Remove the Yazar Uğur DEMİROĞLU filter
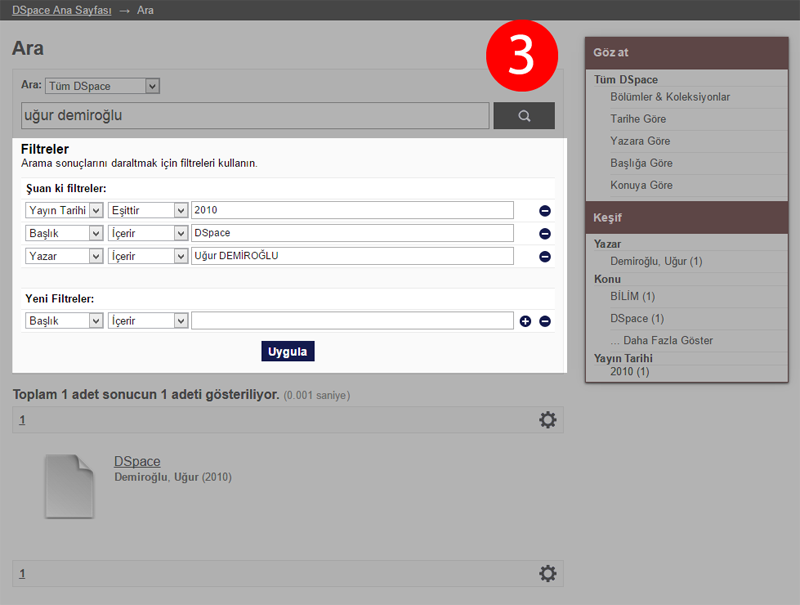The image size is (800, 605). point(545,257)
